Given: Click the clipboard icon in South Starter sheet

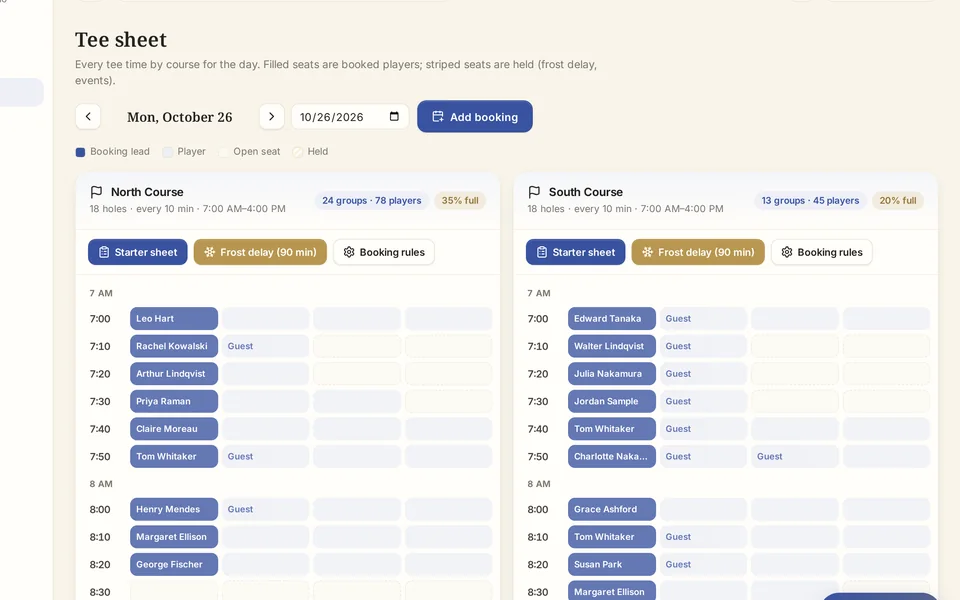Looking at the screenshot, I should (x=542, y=252).
